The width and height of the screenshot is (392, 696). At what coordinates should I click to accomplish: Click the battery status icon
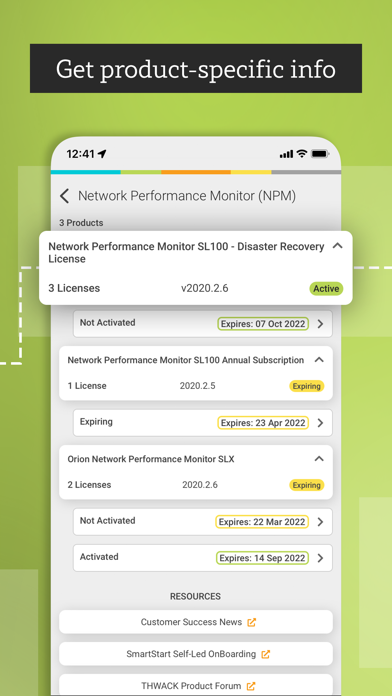[x=320, y=154]
